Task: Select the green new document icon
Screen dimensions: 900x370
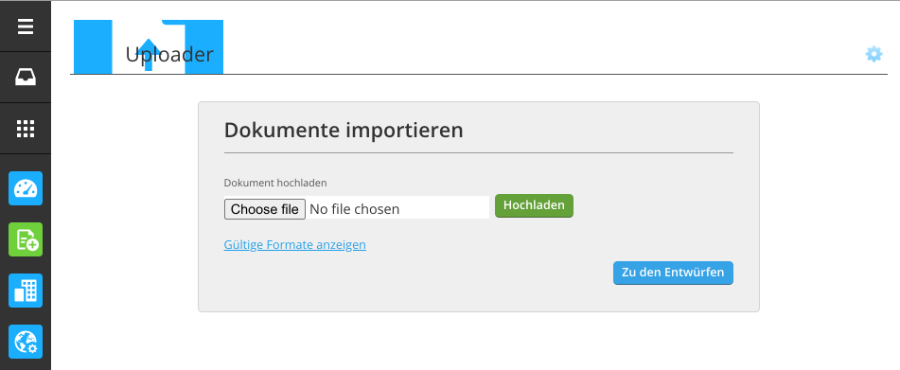Action: coord(25,239)
